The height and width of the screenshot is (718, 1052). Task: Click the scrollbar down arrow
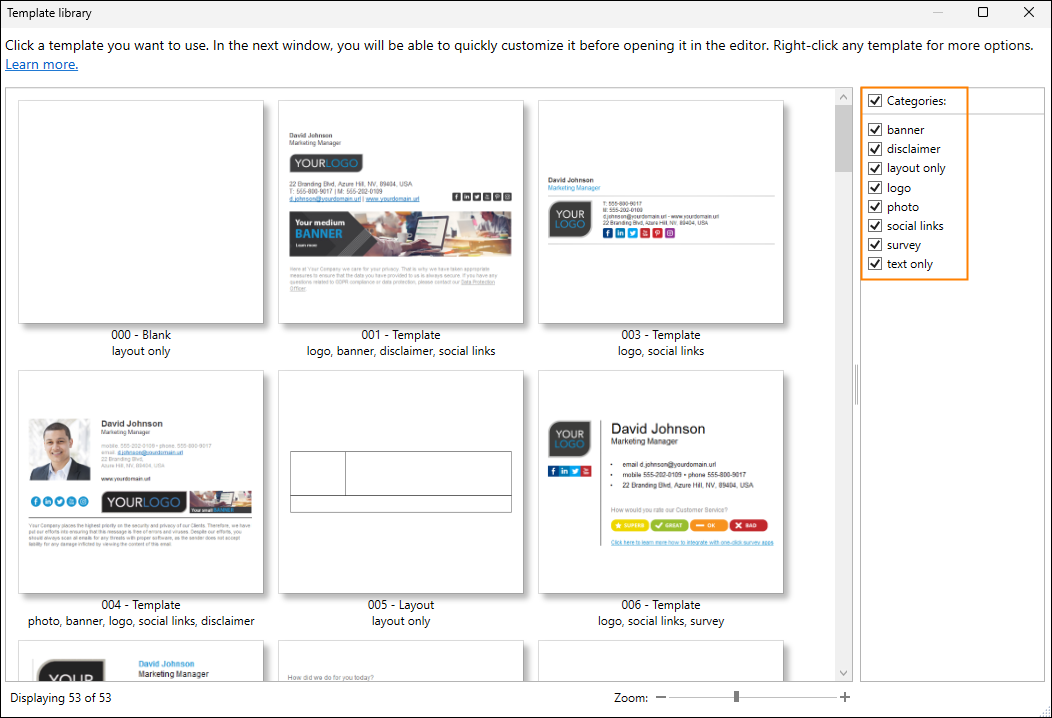[x=843, y=673]
